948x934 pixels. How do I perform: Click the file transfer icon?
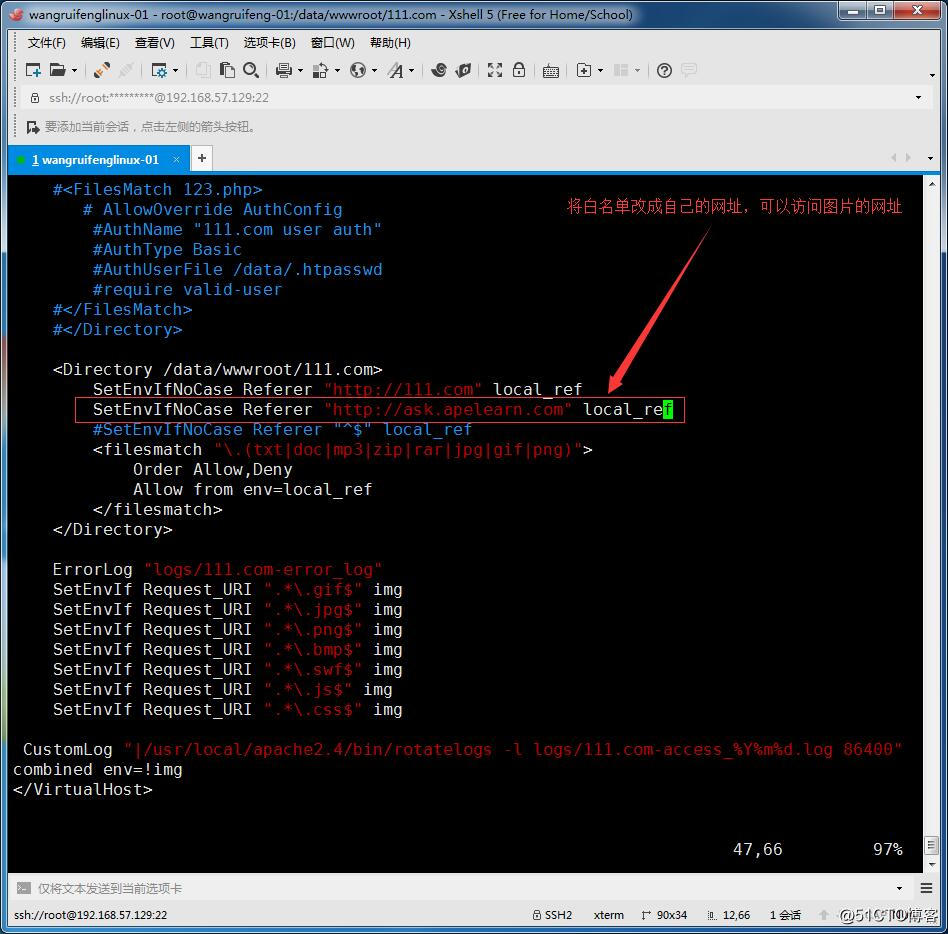coord(320,71)
